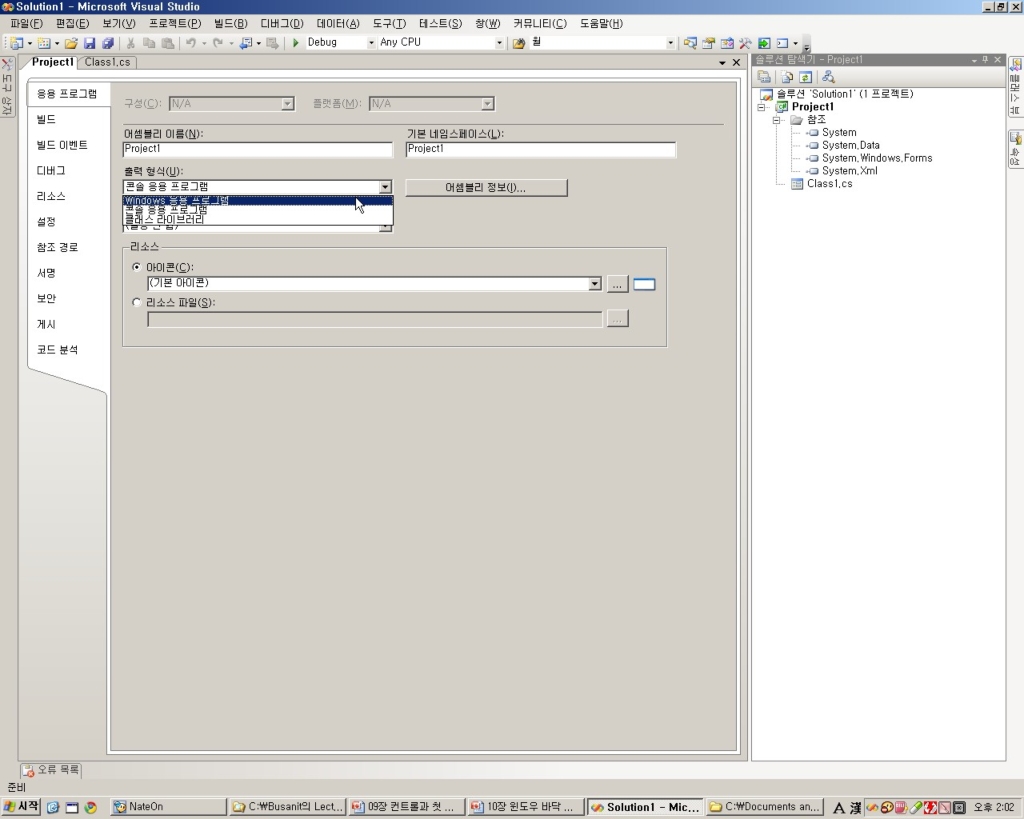Click the Redo arrow icon
The width and height of the screenshot is (1024, 819).
(218, 43)
